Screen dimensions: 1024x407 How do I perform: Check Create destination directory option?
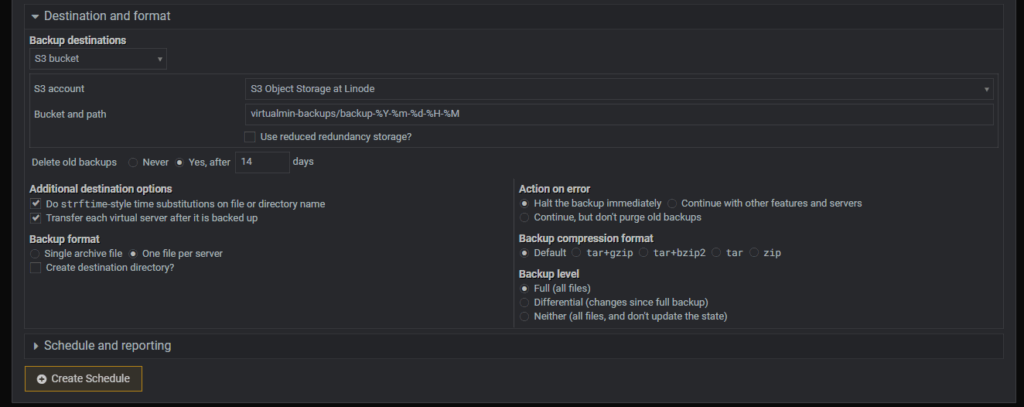36,268
